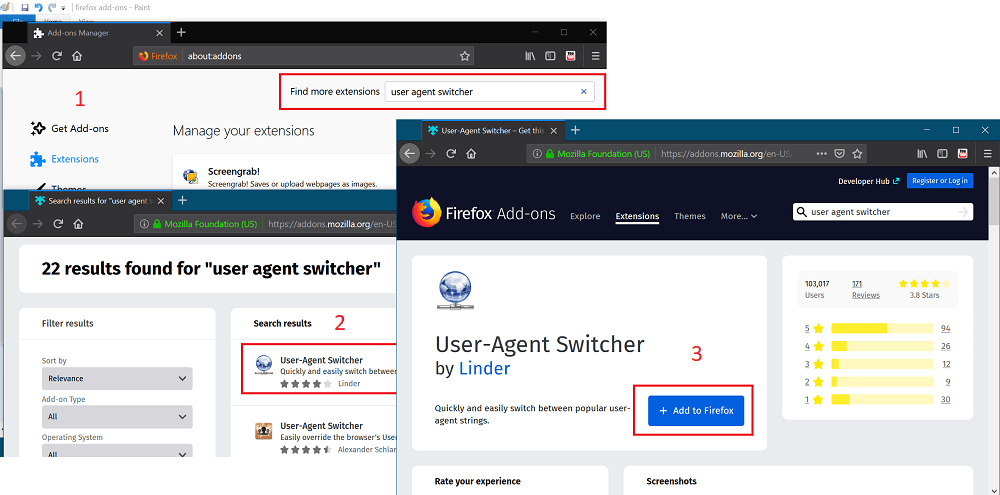Click Home icon in about:addons window
1000x495 pixels.
coord(77,56)
